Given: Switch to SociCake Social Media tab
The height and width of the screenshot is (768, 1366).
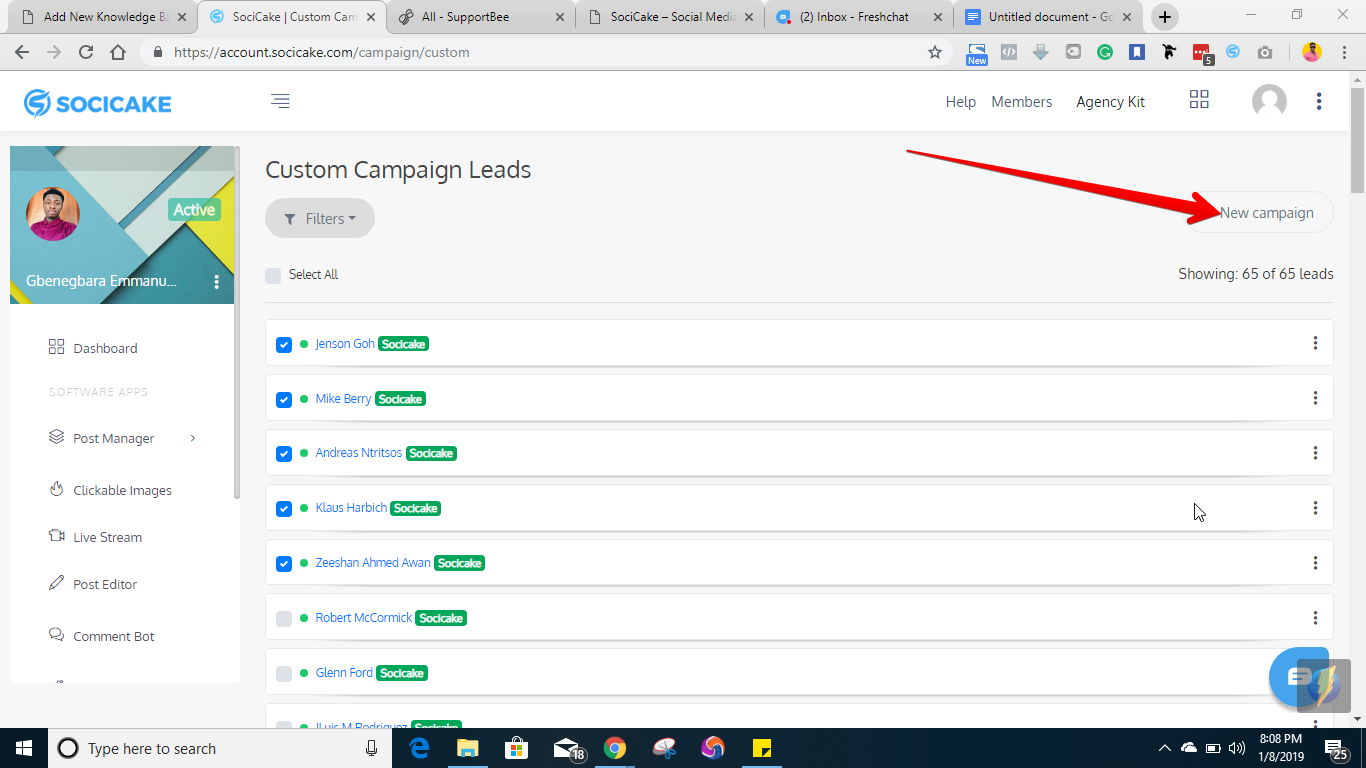Looking at the screenshot, I should pos(670,17).
